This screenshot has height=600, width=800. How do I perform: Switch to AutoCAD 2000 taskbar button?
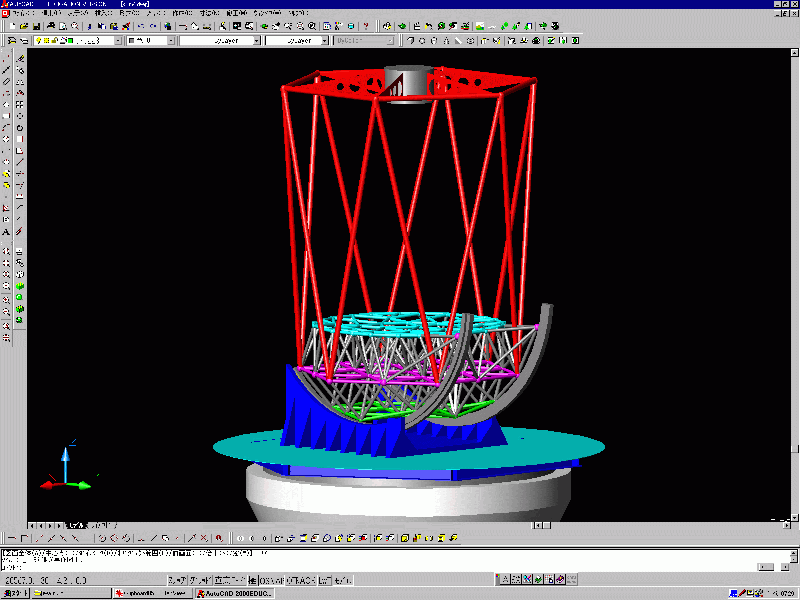(x=235, y=593)
